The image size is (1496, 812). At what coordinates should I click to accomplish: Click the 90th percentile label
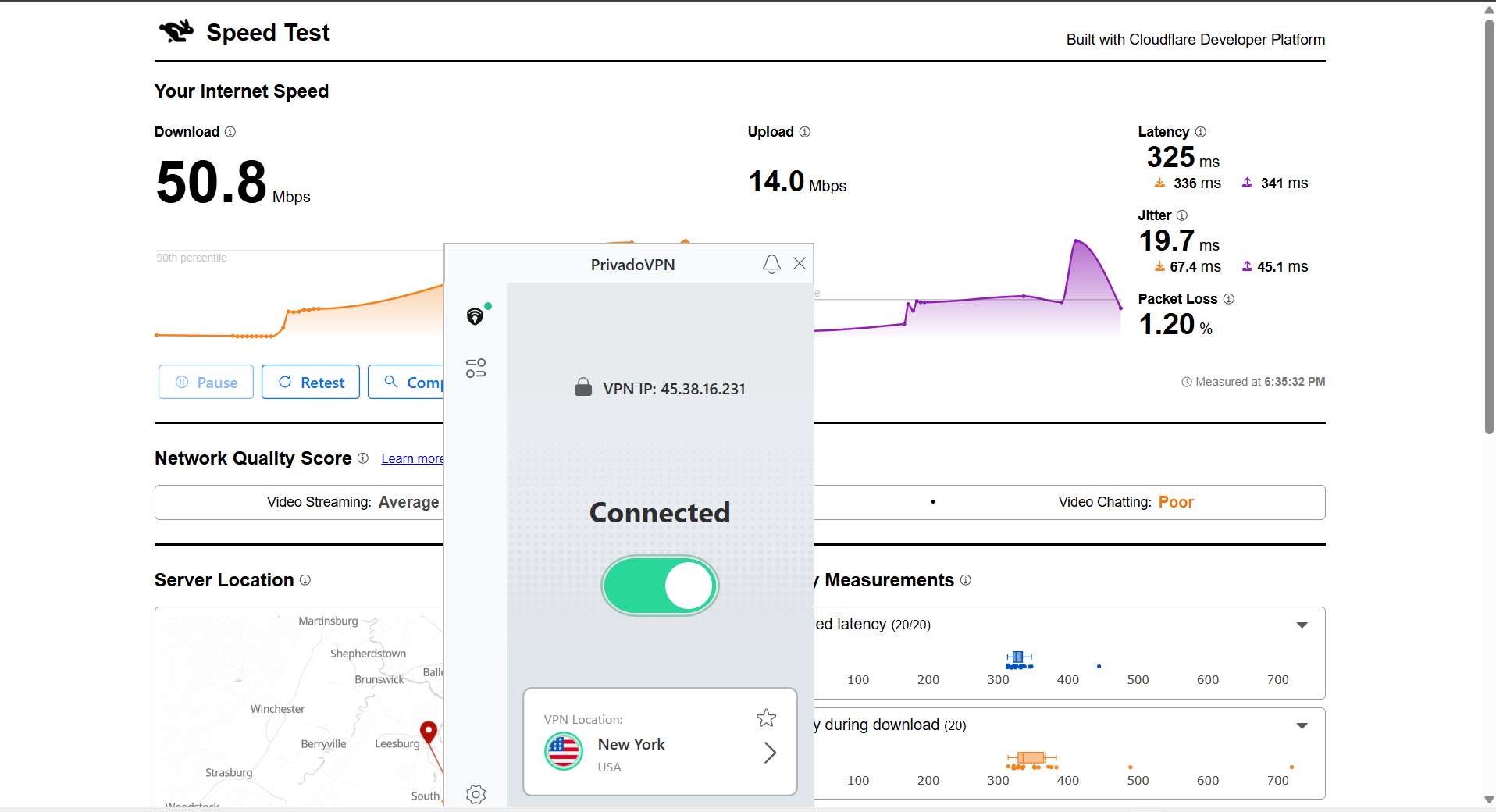(x=192, y=258)
